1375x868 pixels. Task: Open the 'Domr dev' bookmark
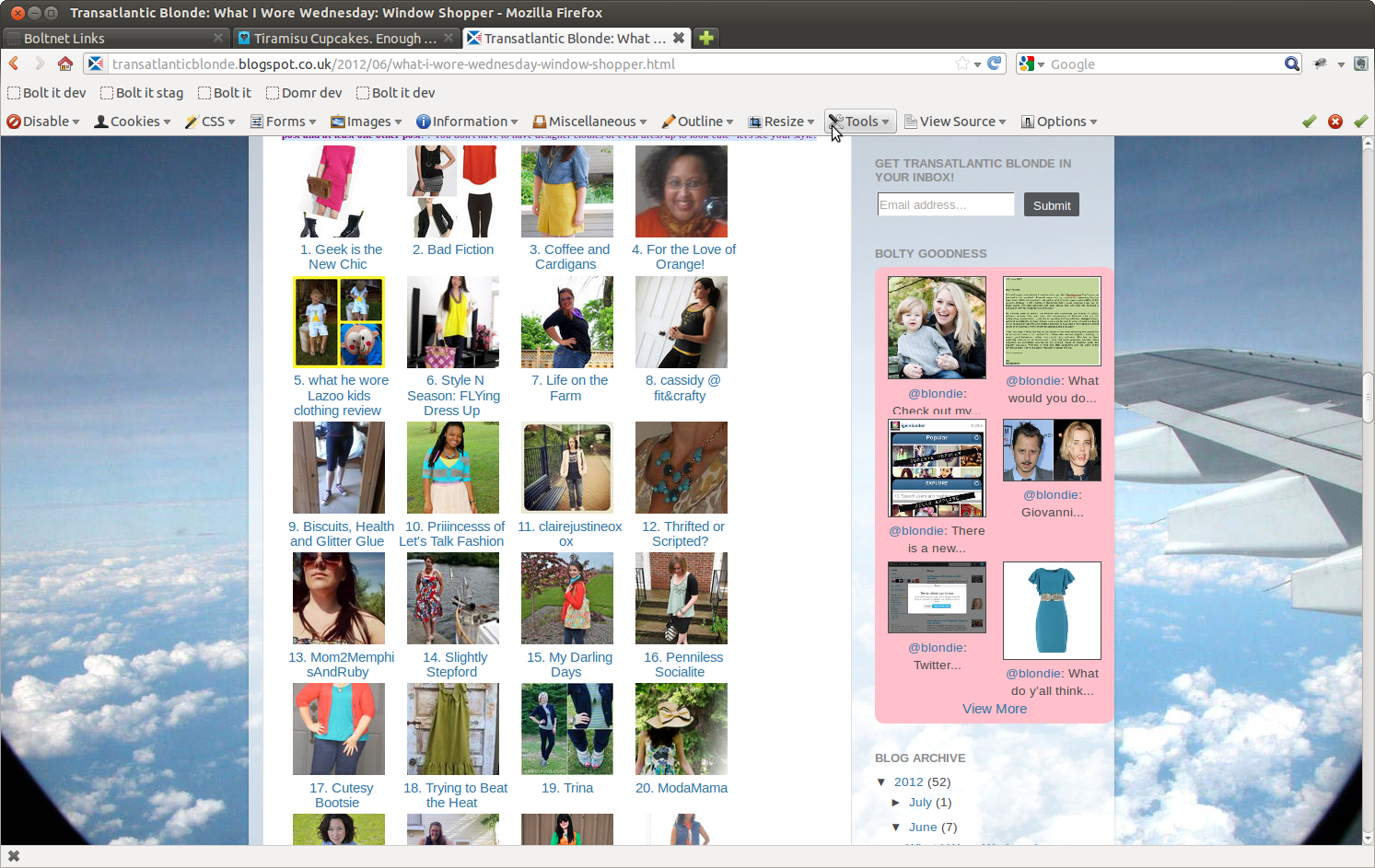point(304,93)
